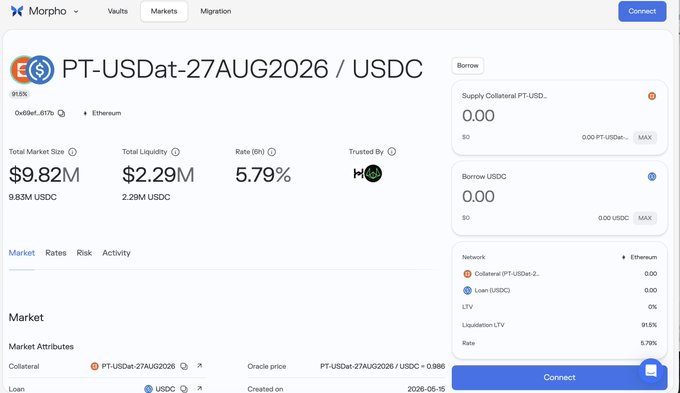Screen dimensions: 680x393
Task: Click MAX for Supply Collateral
Action: [645, 138]
